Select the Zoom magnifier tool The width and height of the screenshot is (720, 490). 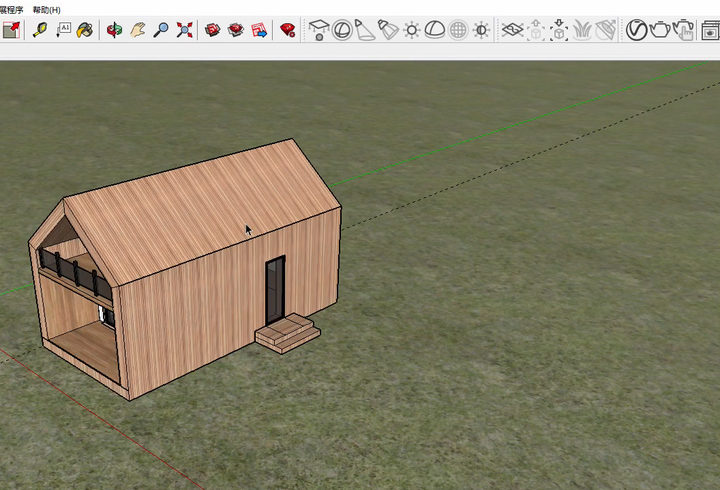click(160, 30)
